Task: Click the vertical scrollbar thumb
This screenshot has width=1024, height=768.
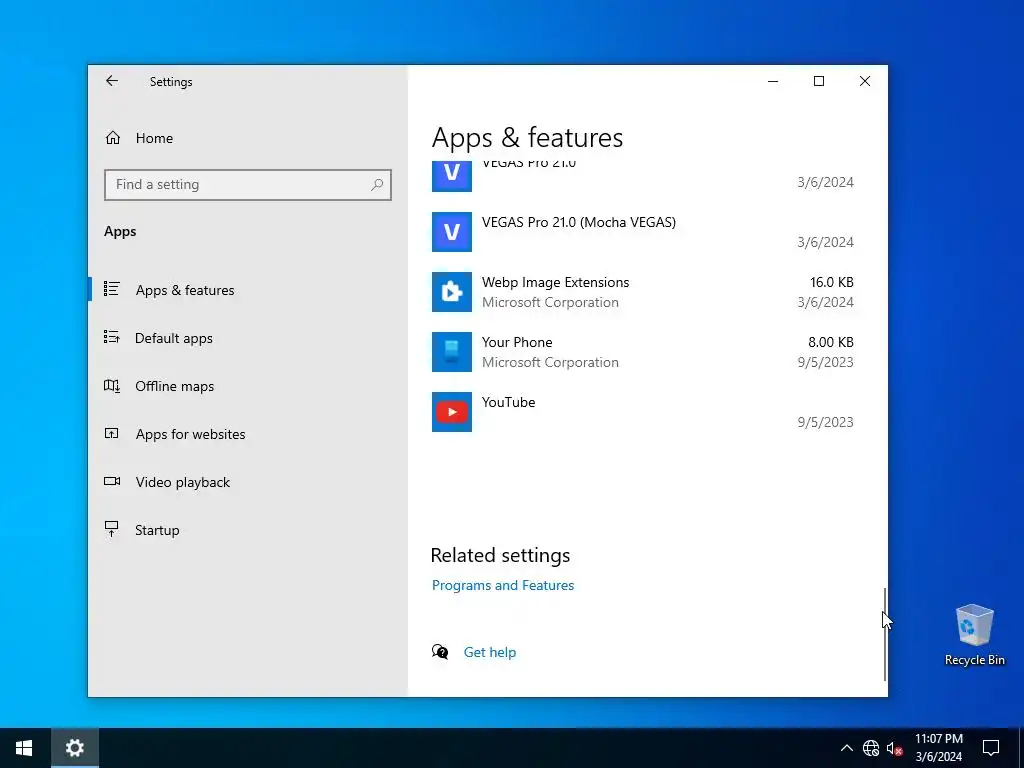Action: click(885, 633)
